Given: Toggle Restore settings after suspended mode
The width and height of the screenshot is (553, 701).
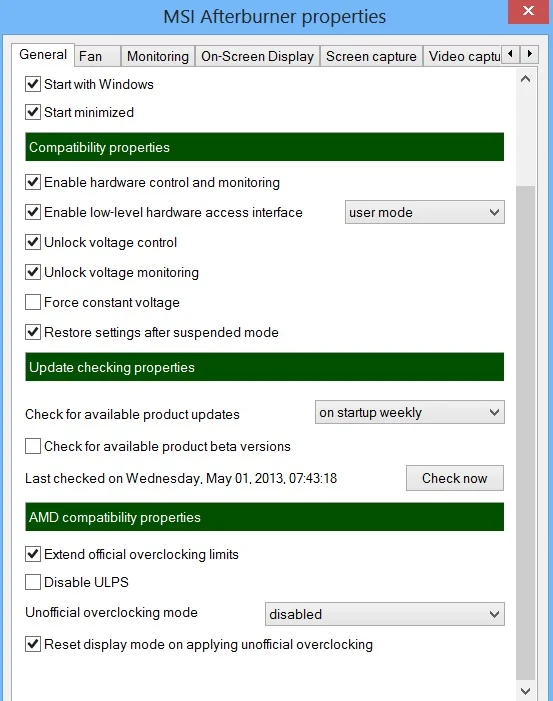Looking at the screenshot, I should (33, 332).
